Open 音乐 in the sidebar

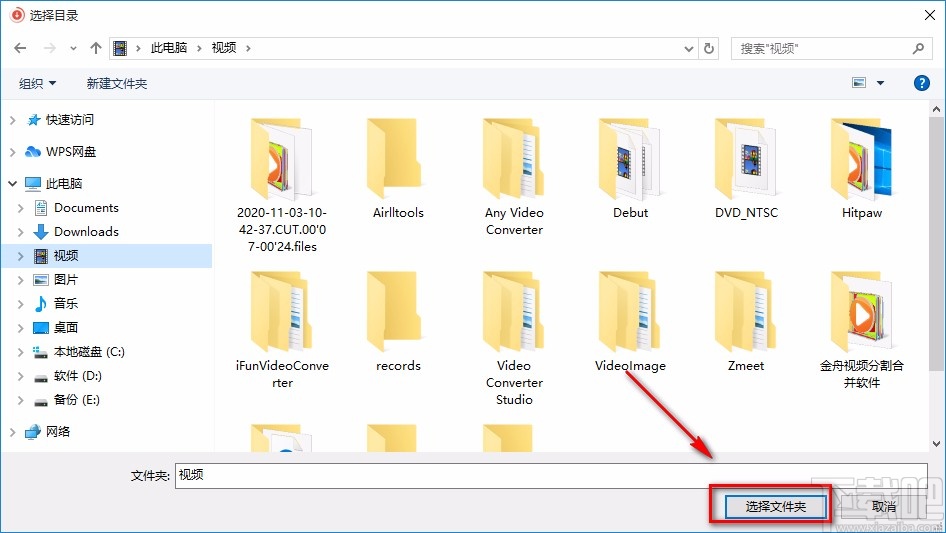pos(66,304)
